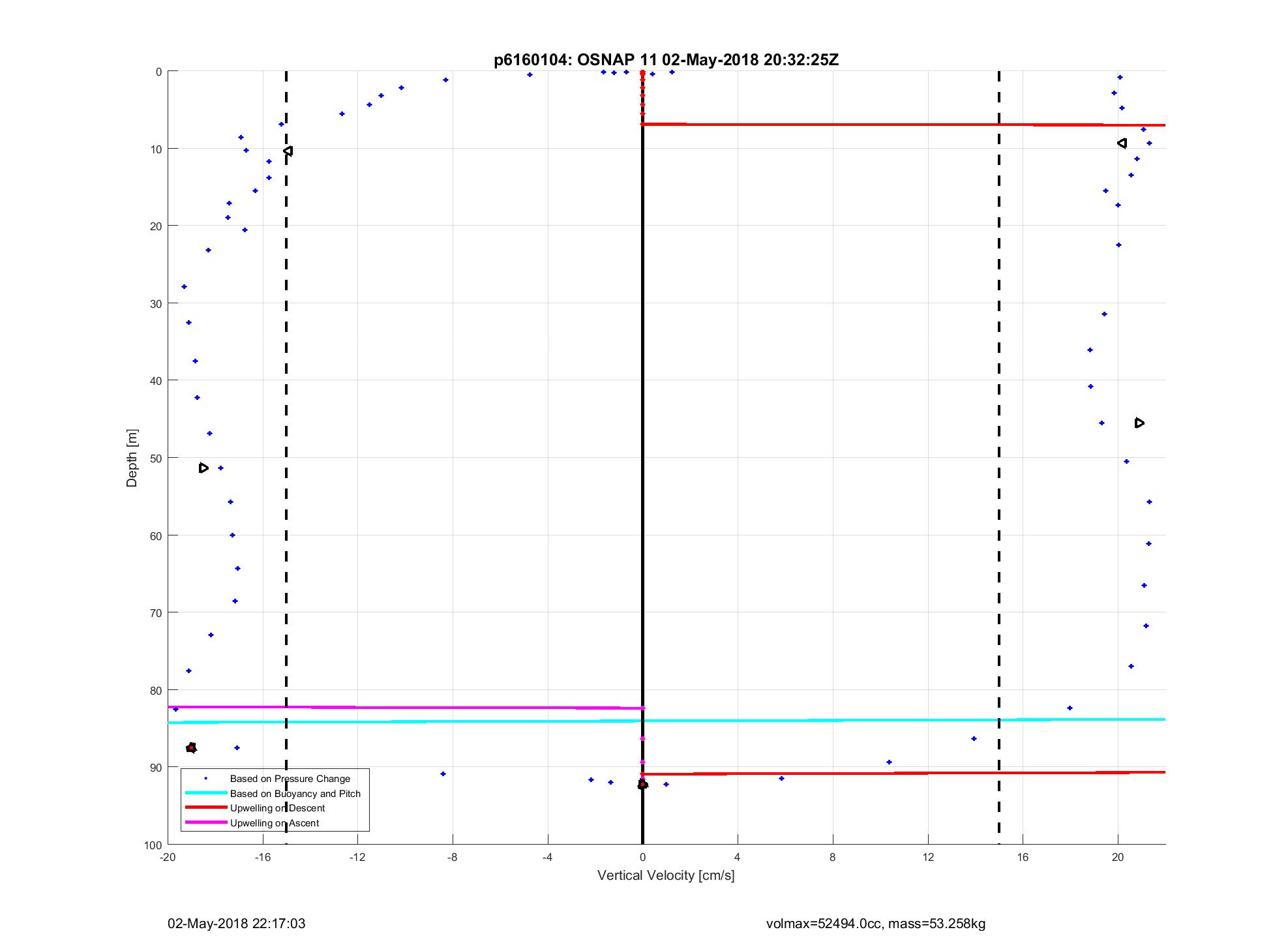The width and height of the screenshot is (1288, 949).
Task: Click the red line swatch in the legend
Action: [x=206, y=808]
